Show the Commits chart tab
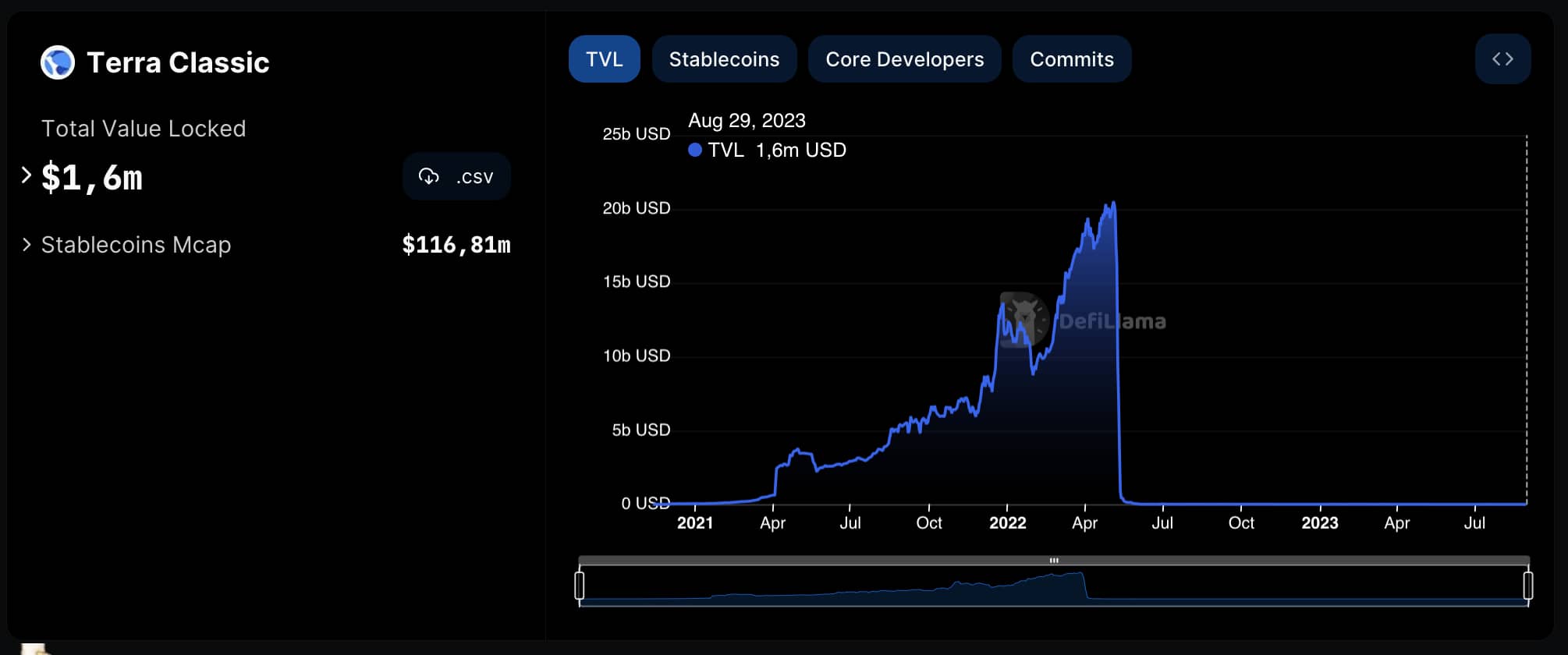 tap(1072, 59)
